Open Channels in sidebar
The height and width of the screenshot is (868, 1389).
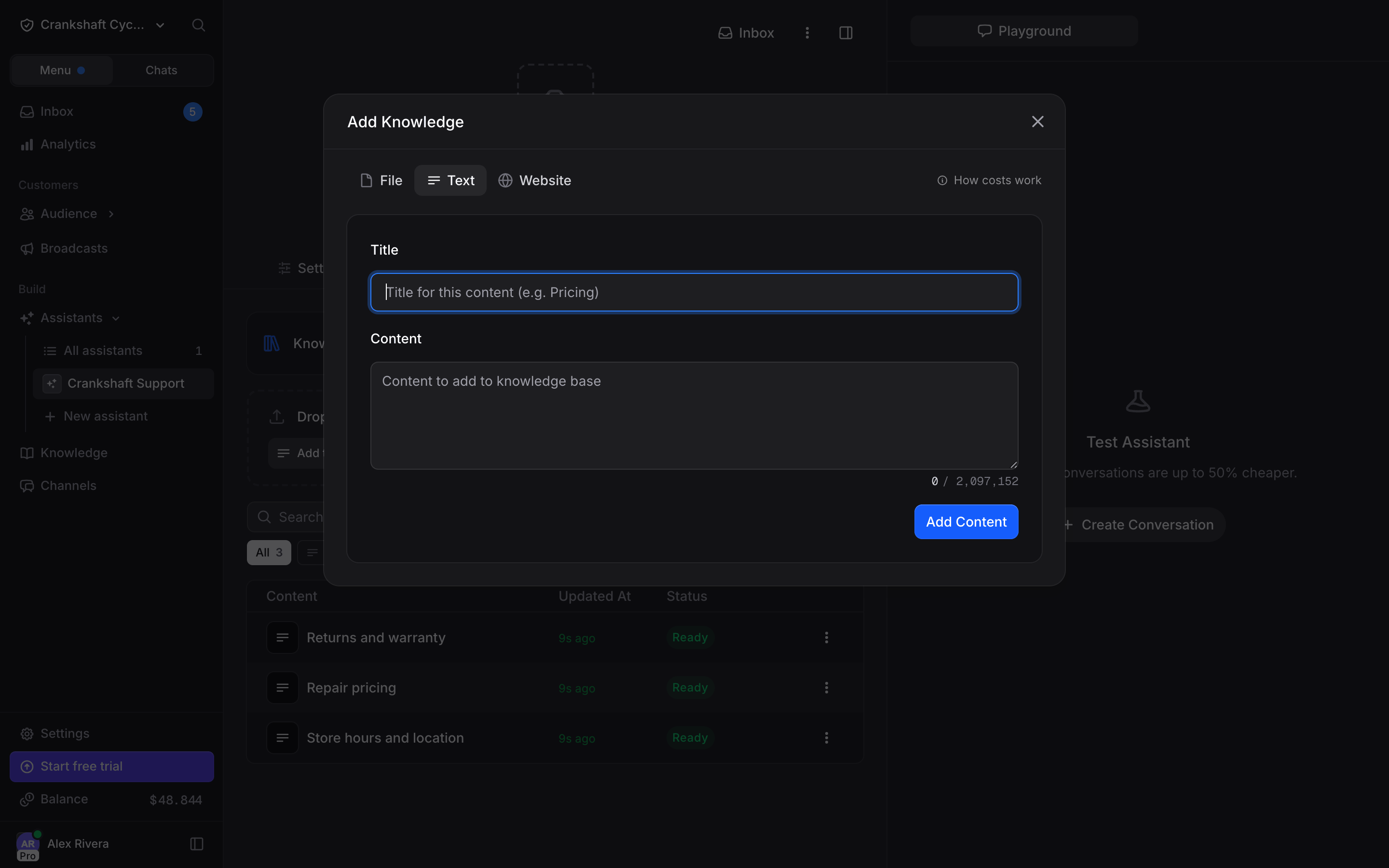pos(111,486)
